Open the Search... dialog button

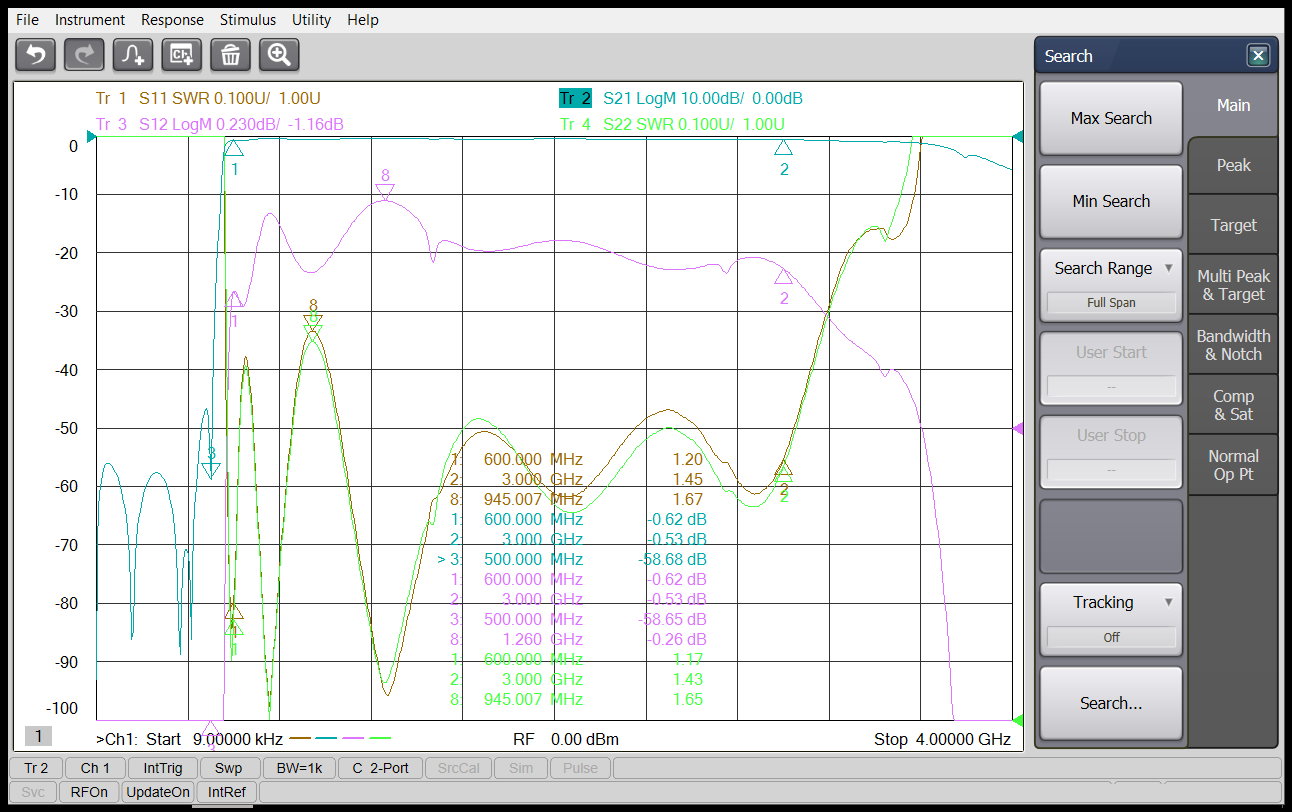tap(1111, 703)
